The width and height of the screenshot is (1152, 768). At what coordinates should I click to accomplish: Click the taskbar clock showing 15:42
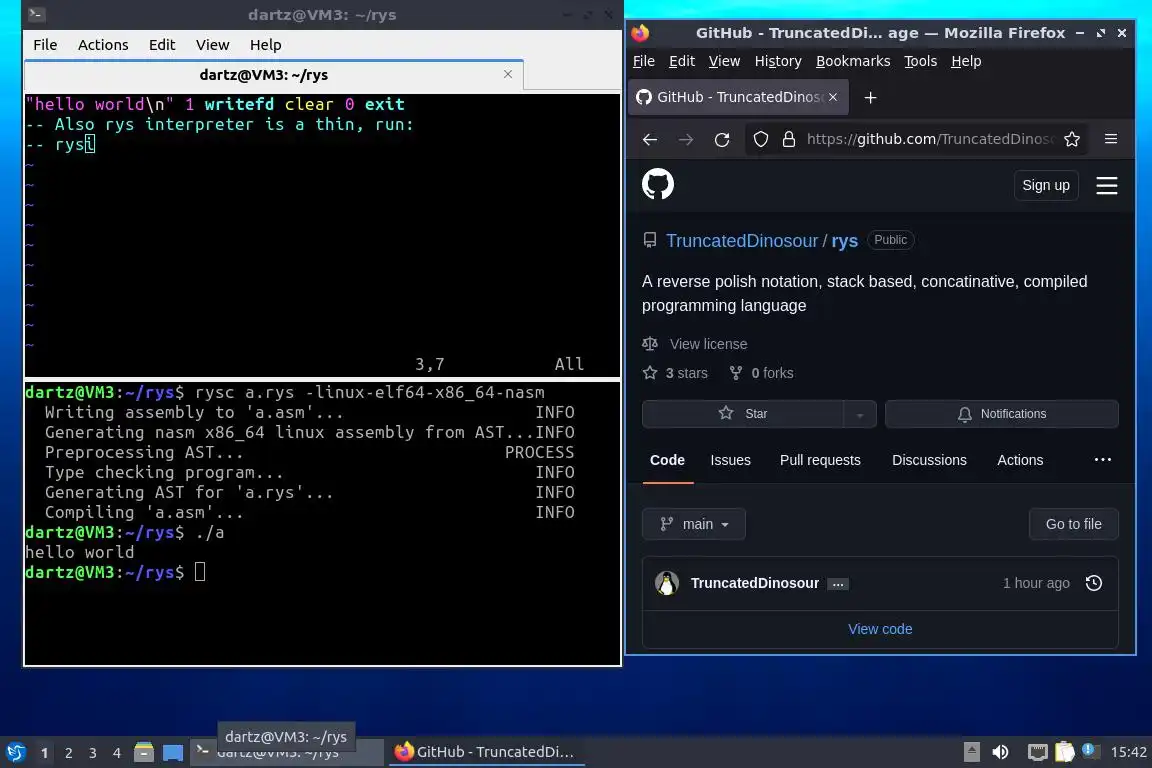tap(1128, 752)
